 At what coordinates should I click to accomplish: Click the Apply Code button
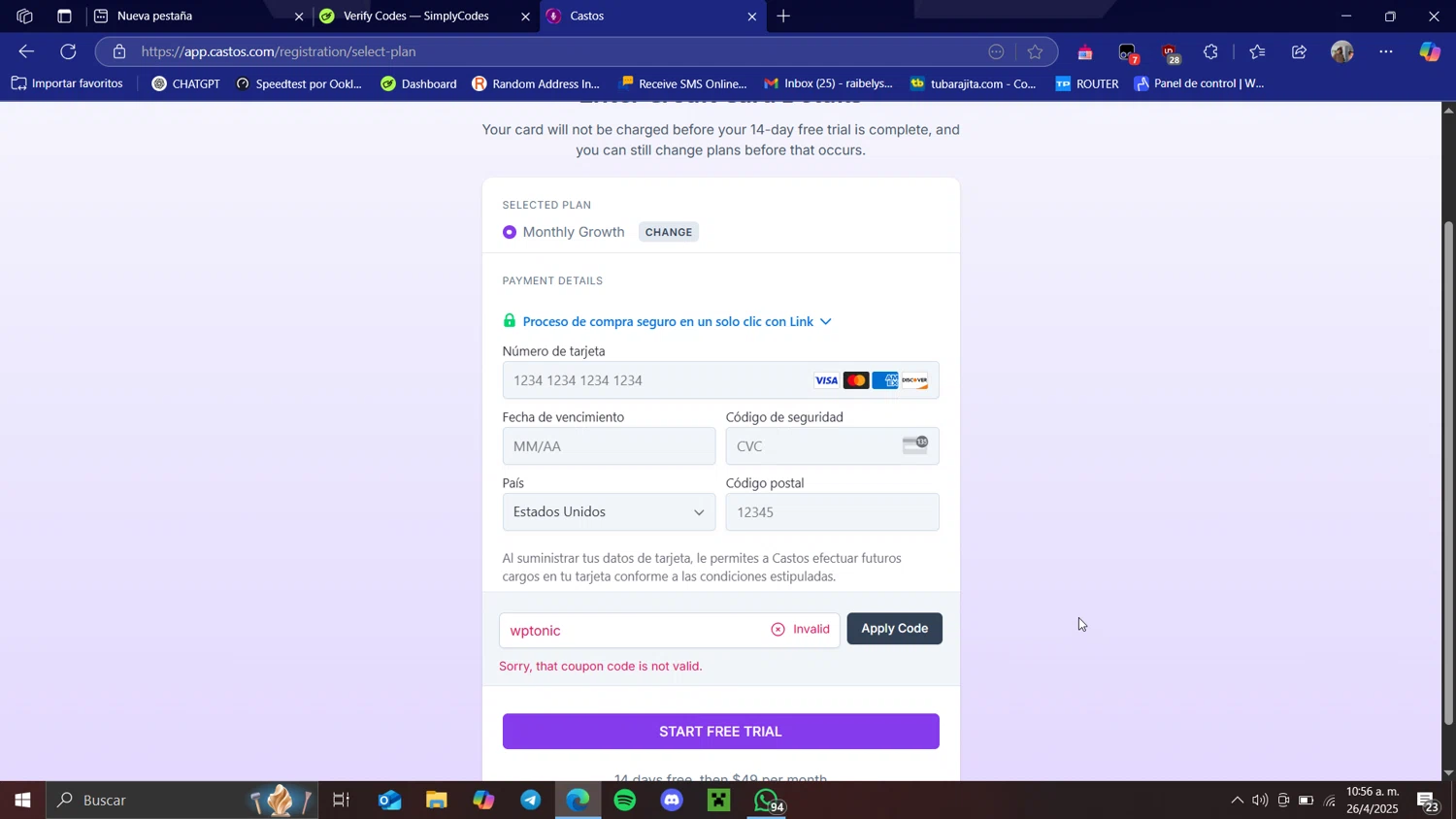[x=894, y=629]
